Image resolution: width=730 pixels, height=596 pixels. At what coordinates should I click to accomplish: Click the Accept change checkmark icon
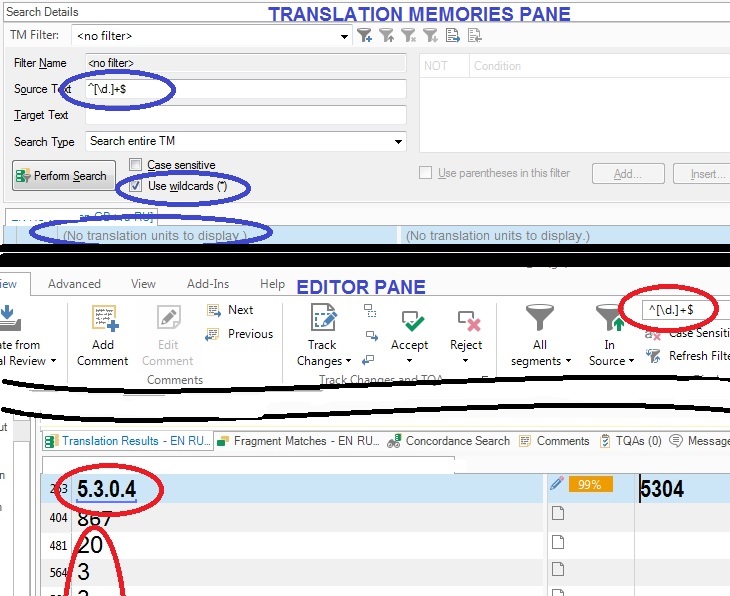click(412, 321)
